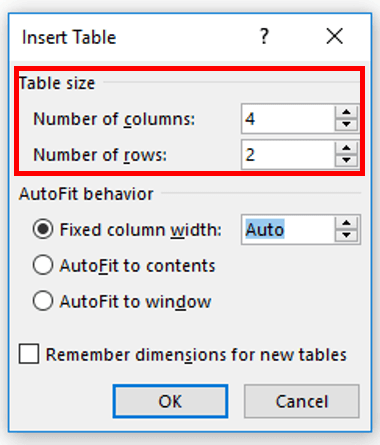Choose AutoFit to contents option
The height and width of the screenshot is (445, 380).
tap(43, 265)
